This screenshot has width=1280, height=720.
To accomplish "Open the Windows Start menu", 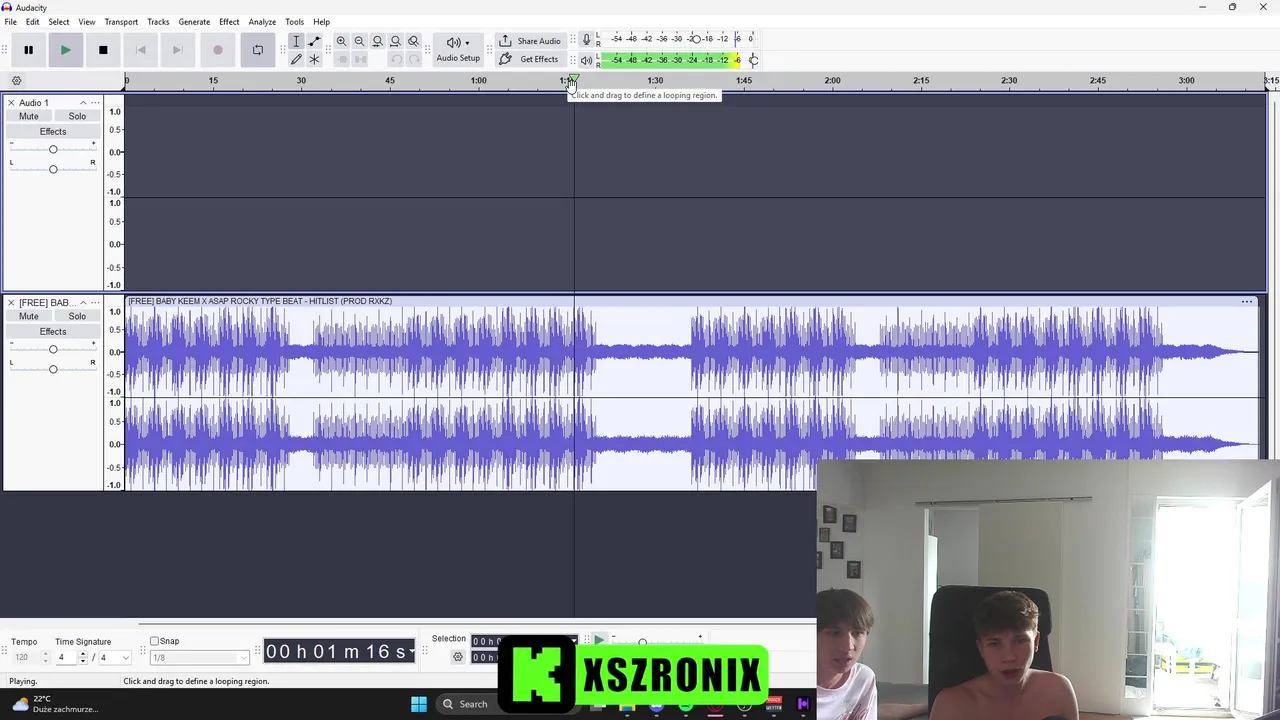I will tap(419, 704).
